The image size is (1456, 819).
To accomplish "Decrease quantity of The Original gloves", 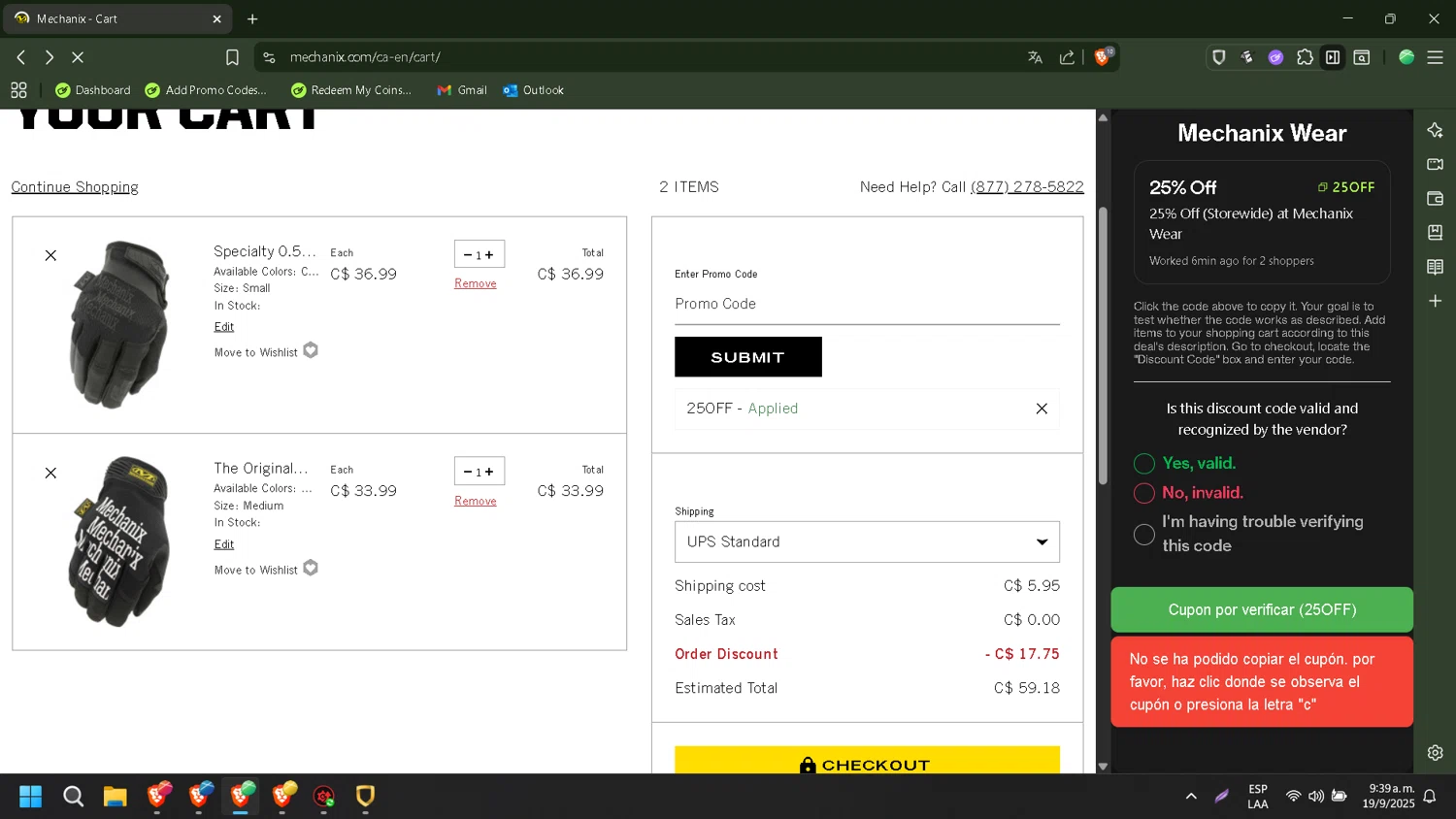I will [467, 472].
